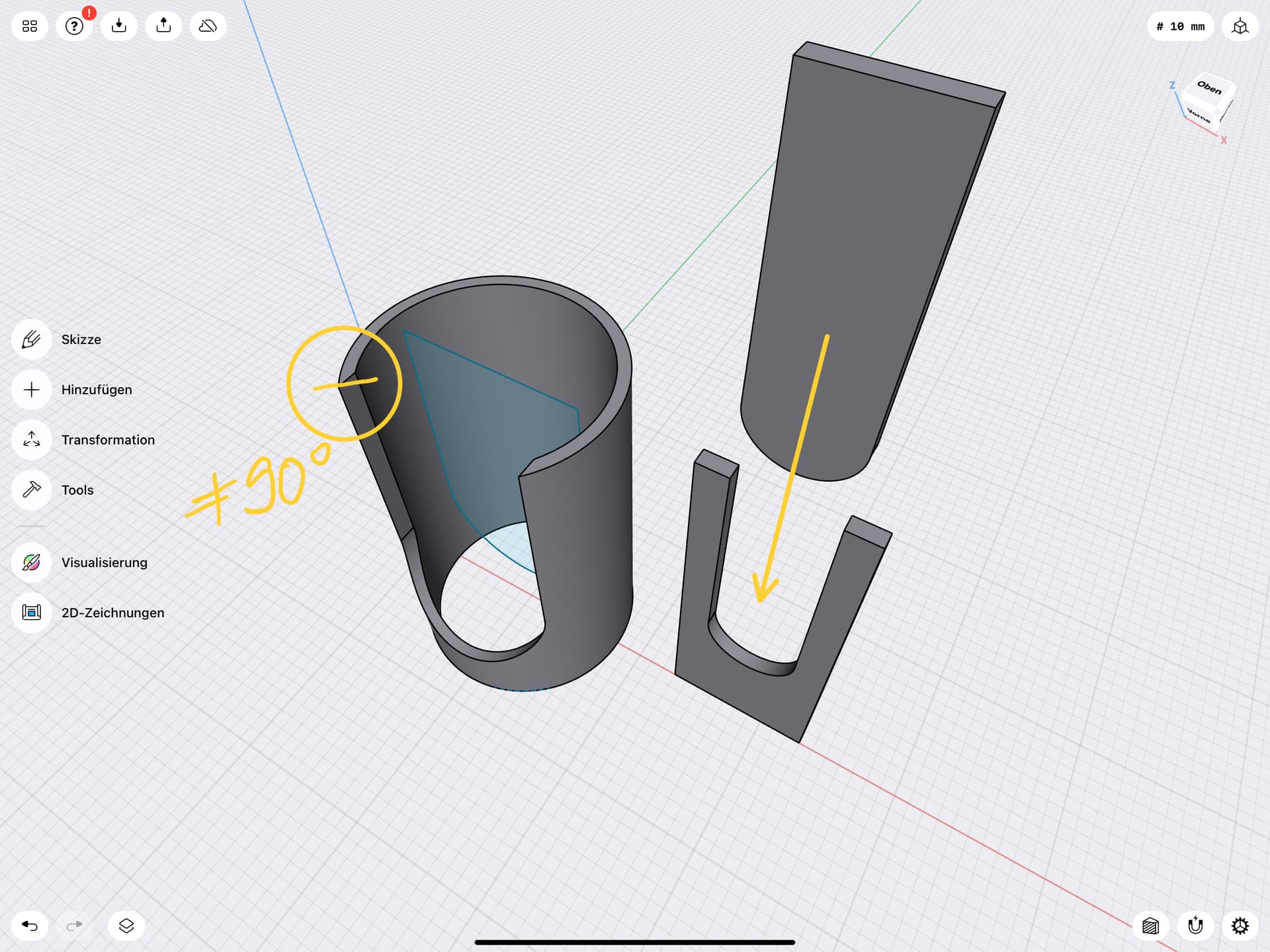
Task: Click the import download icon
Action: [x=119, y=26]
